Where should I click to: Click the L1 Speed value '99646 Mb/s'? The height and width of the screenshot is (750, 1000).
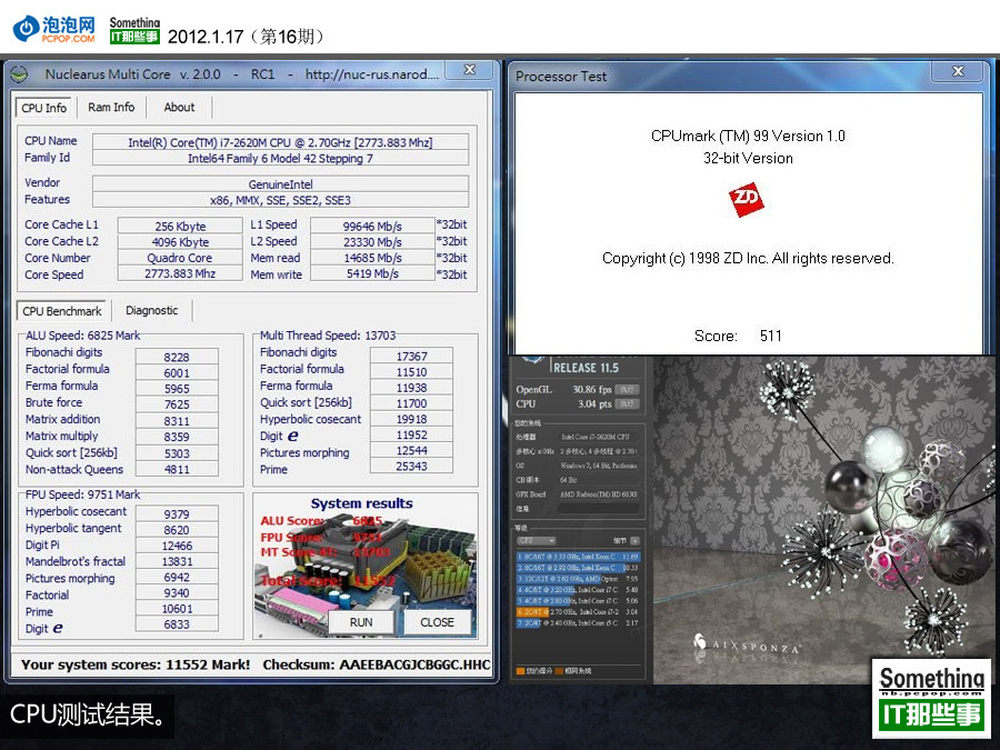click(x=372, y=226)
